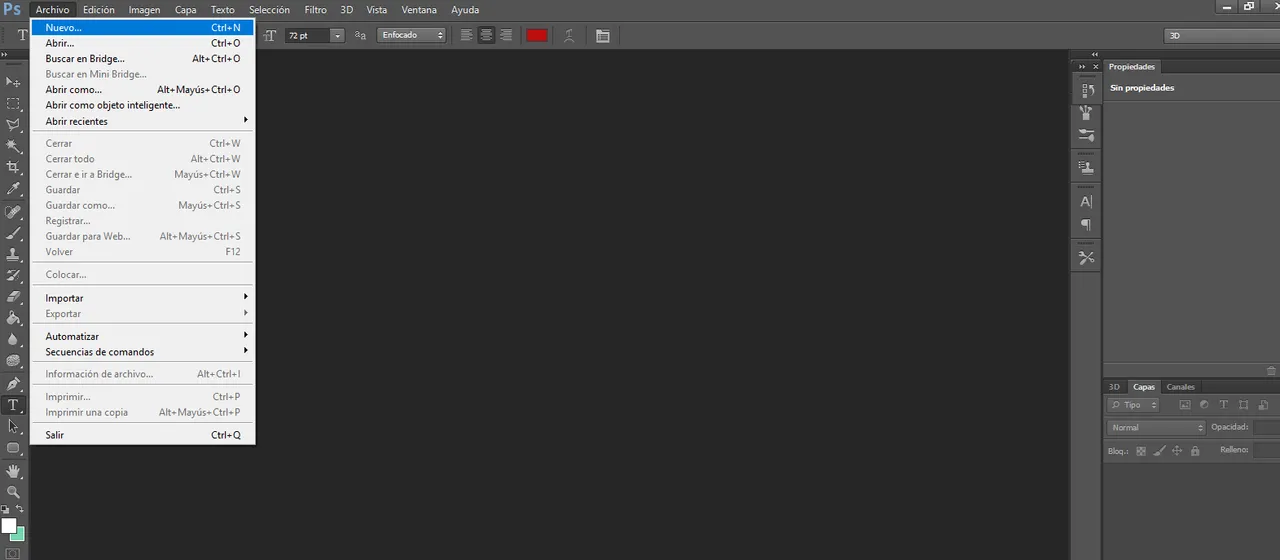Create warped text from options bar
Screen dimensions: 1280x560
tap(569, 35)
